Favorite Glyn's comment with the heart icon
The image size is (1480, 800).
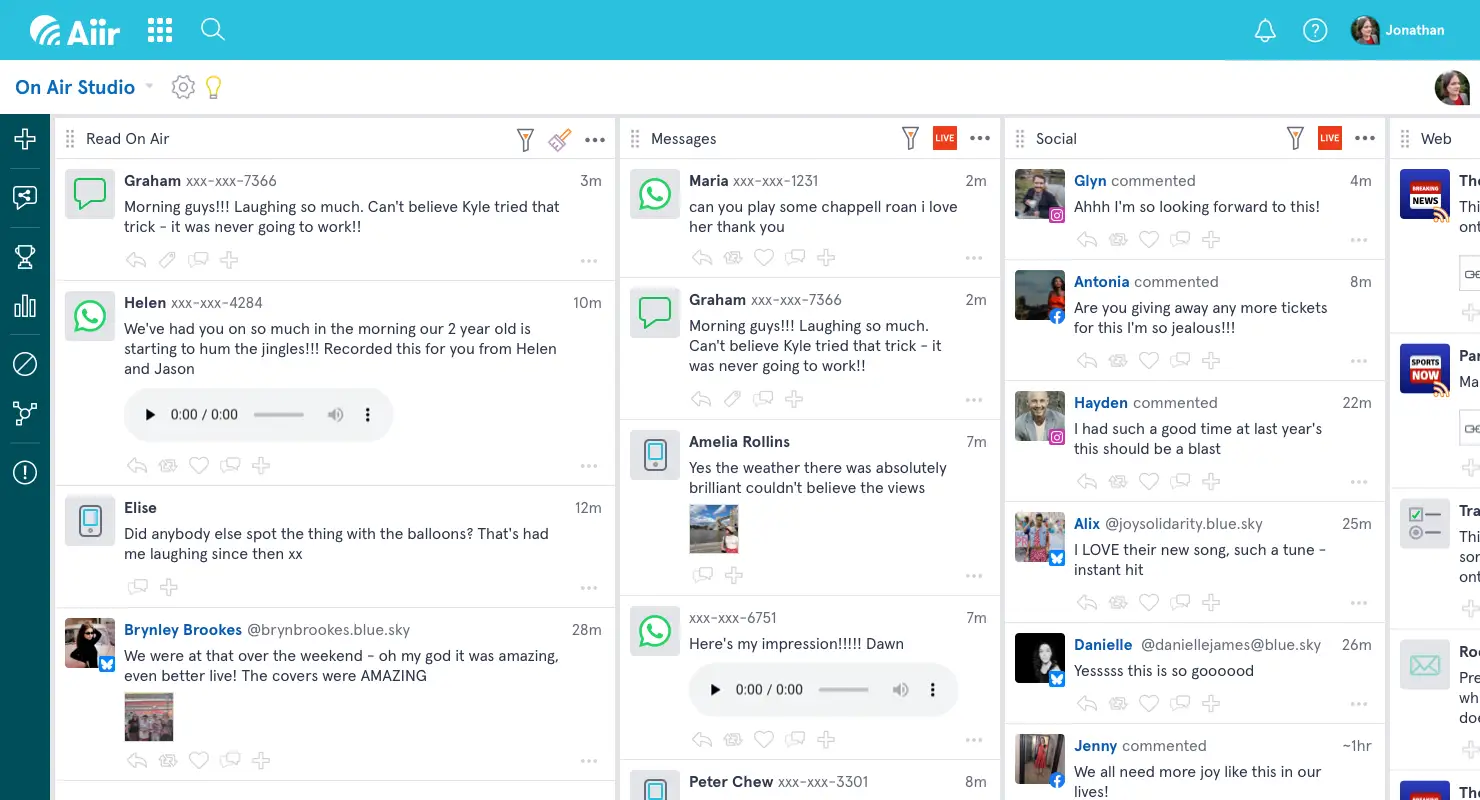click(x=1148, y=239)
